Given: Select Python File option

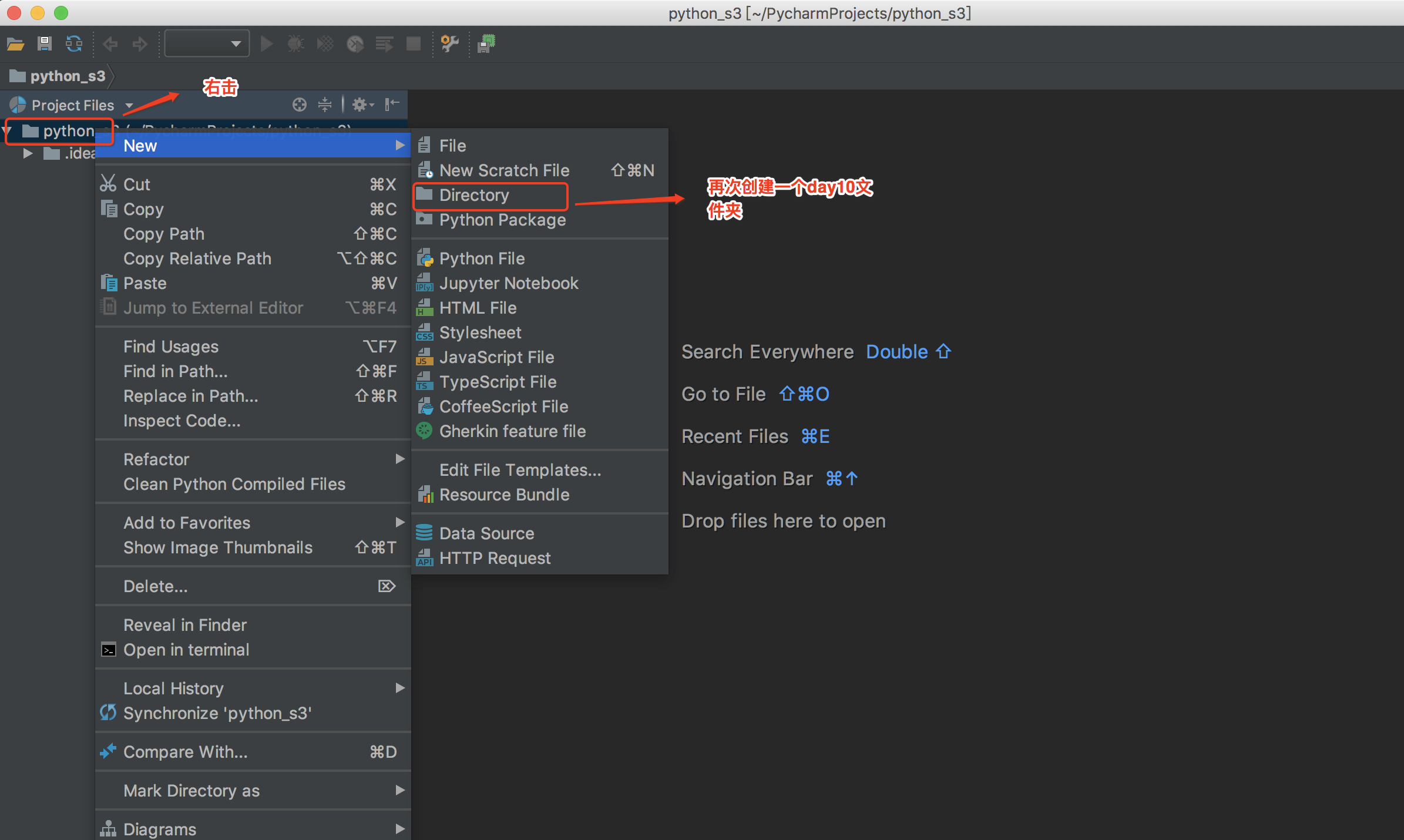Looking at the screenshot, I should [x=540, y=258].
